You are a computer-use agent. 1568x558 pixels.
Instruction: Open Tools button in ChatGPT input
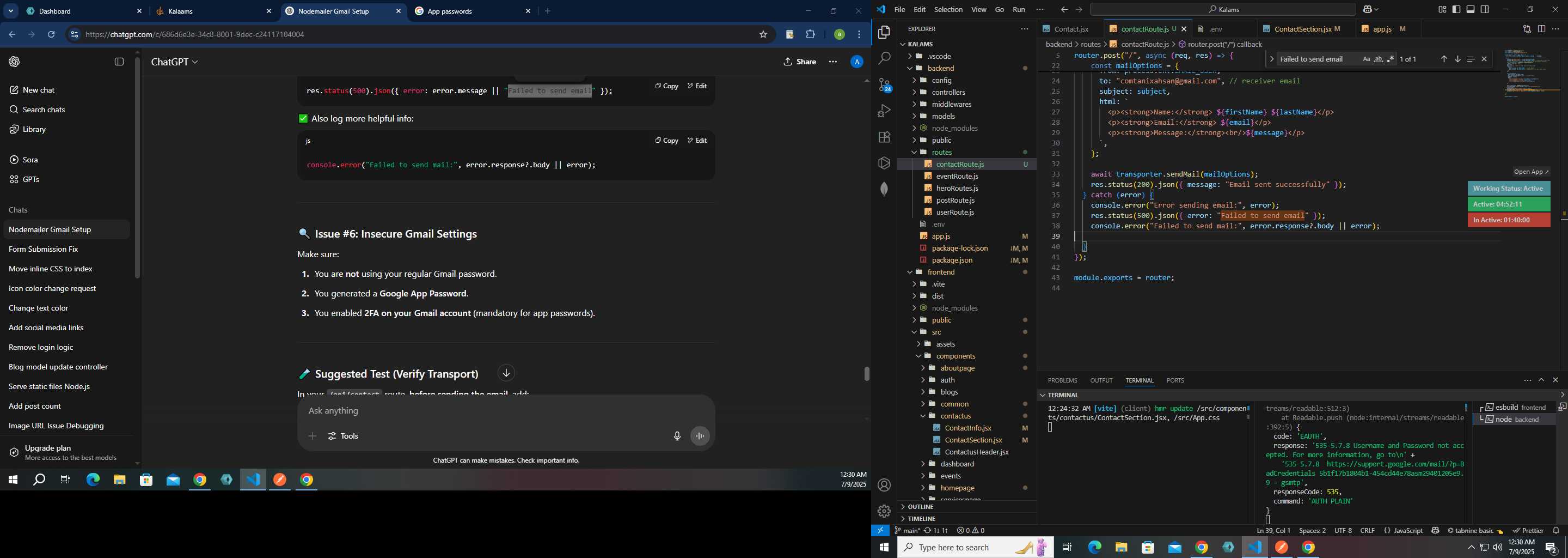point(344,436)
